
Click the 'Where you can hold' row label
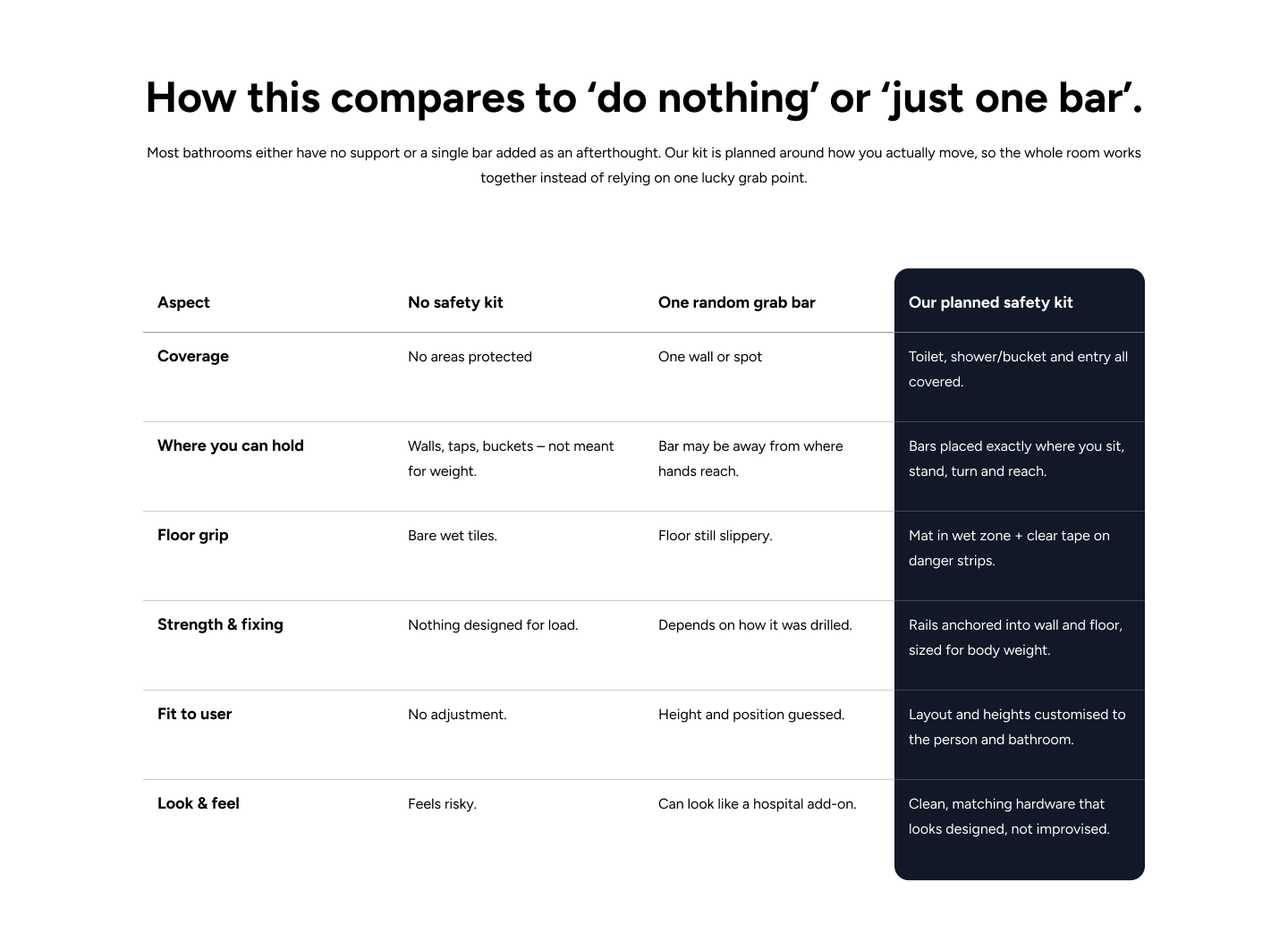231,445
